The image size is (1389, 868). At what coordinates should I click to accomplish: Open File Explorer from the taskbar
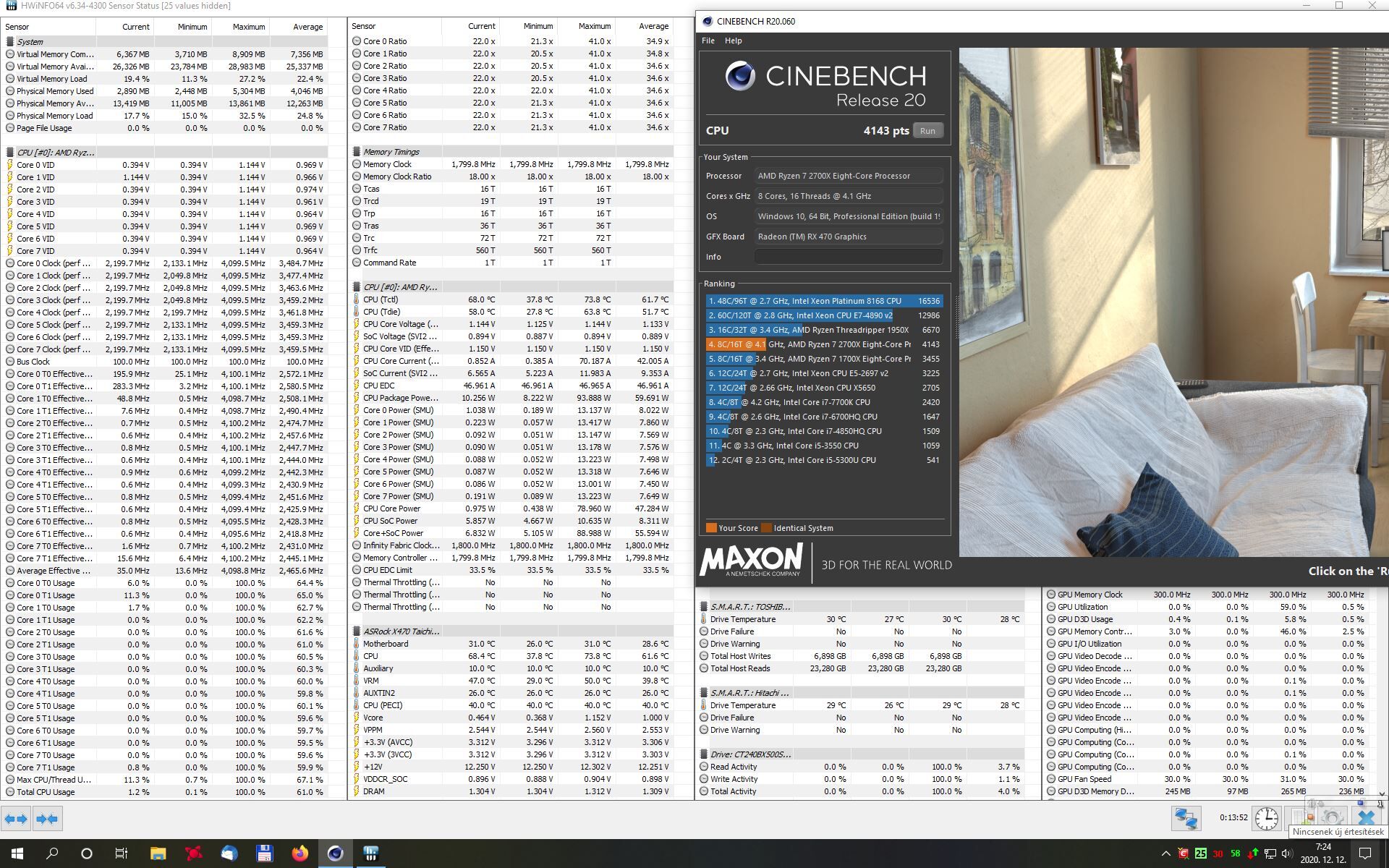pyautogui.click(x=158, y=854)
